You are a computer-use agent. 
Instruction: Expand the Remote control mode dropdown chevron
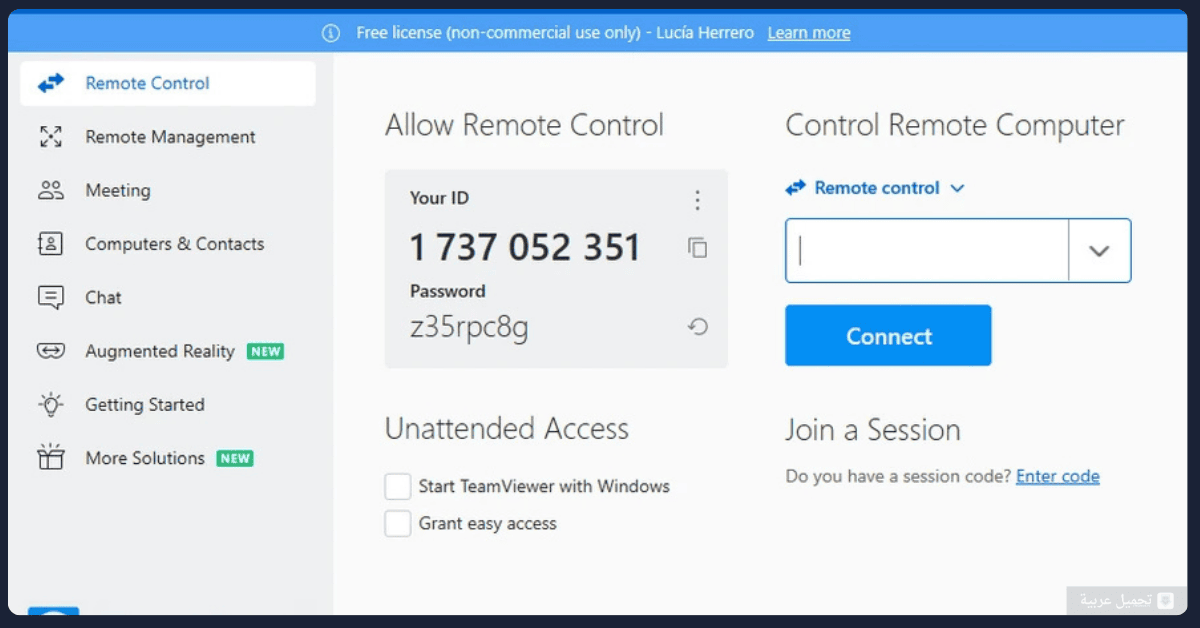point(957,188)
